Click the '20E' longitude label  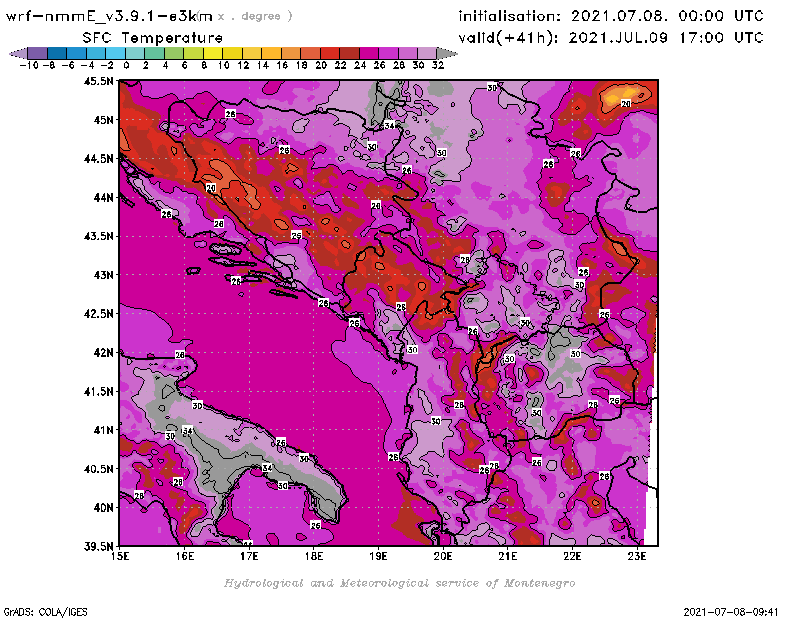443,556
